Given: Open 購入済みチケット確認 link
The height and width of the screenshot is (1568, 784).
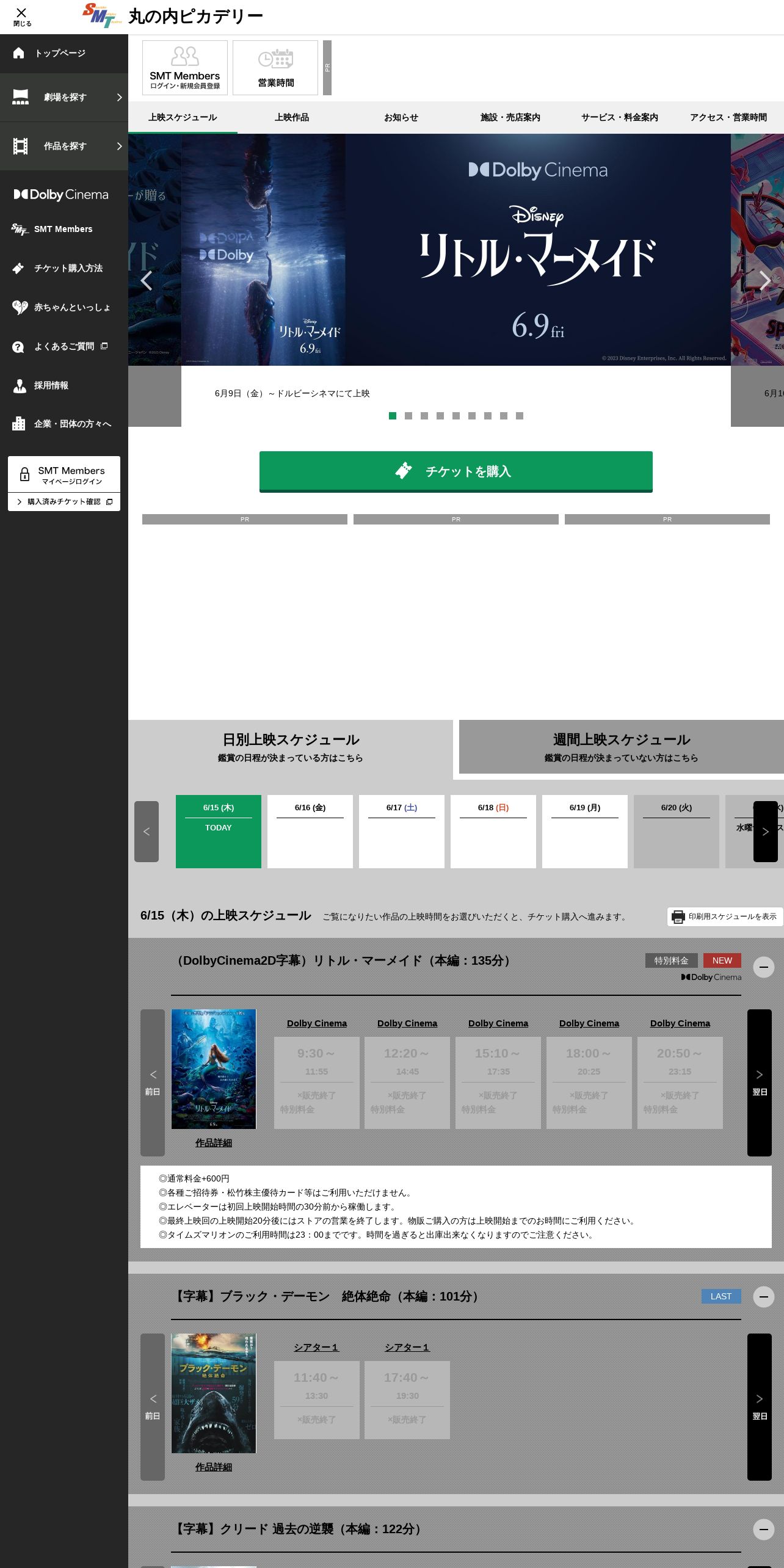Looking at the screenshot, I should [64, 502].
